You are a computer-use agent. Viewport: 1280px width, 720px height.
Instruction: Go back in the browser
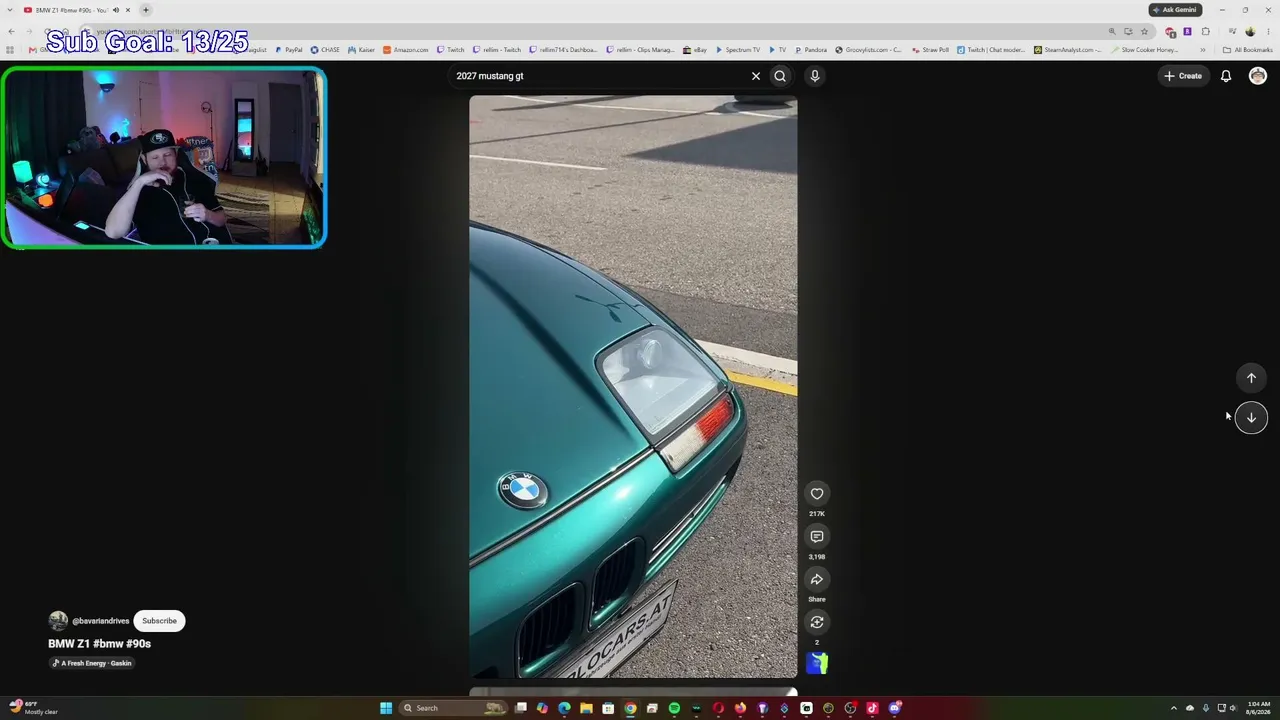point(11,31)
